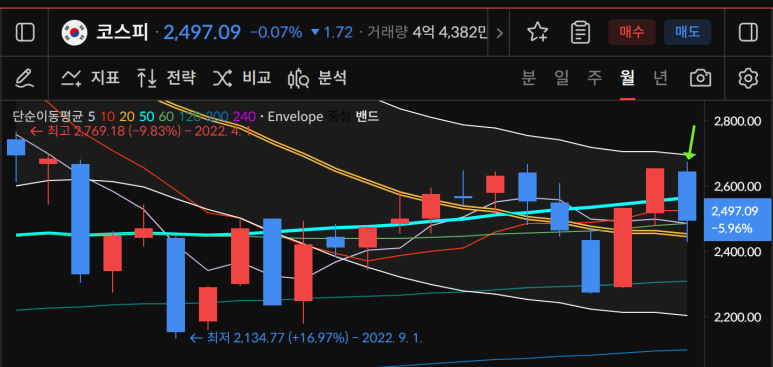Open chart settings gear icon

click(748, 78)
